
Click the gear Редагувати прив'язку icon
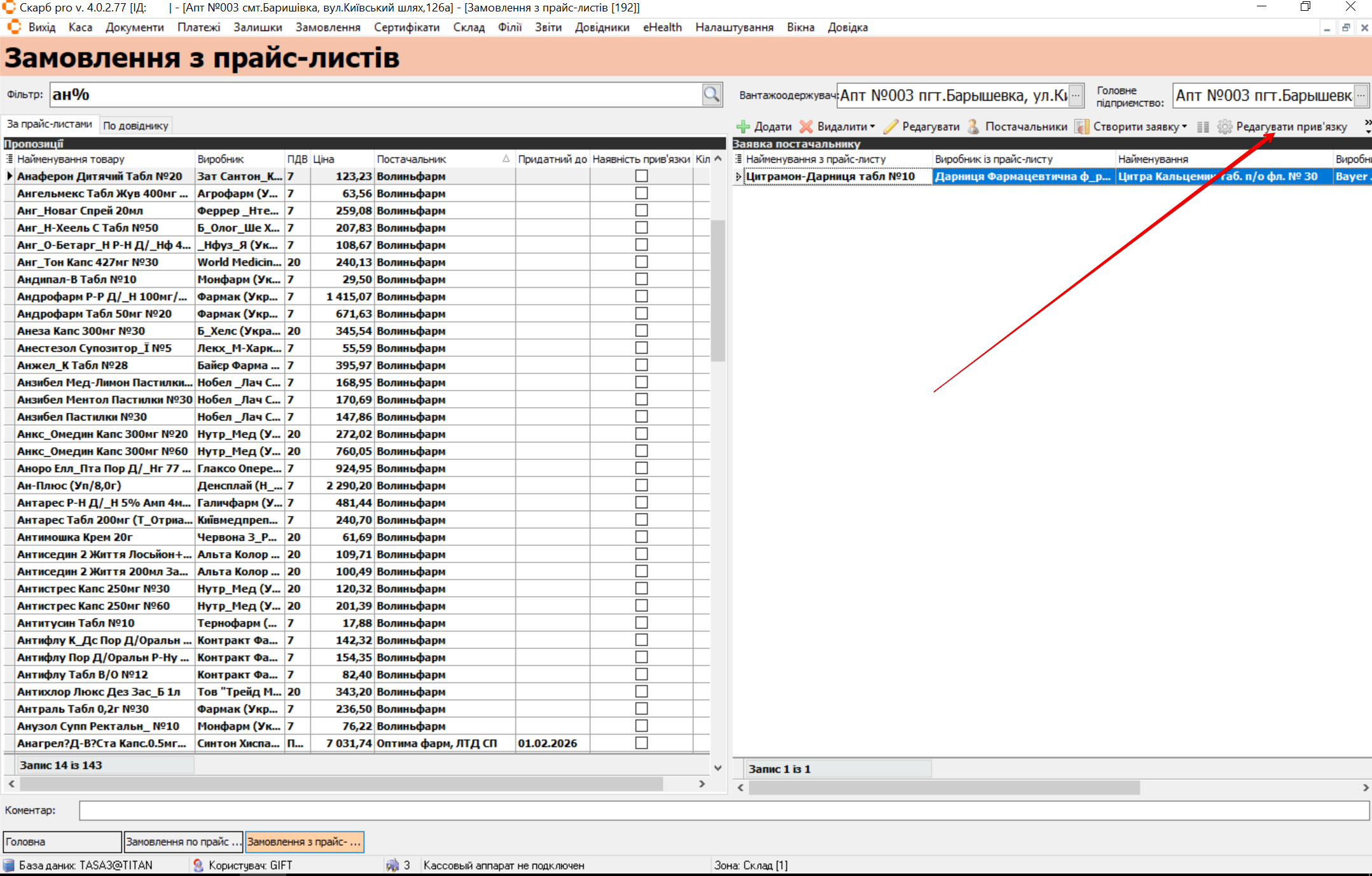coord(1224,127)
